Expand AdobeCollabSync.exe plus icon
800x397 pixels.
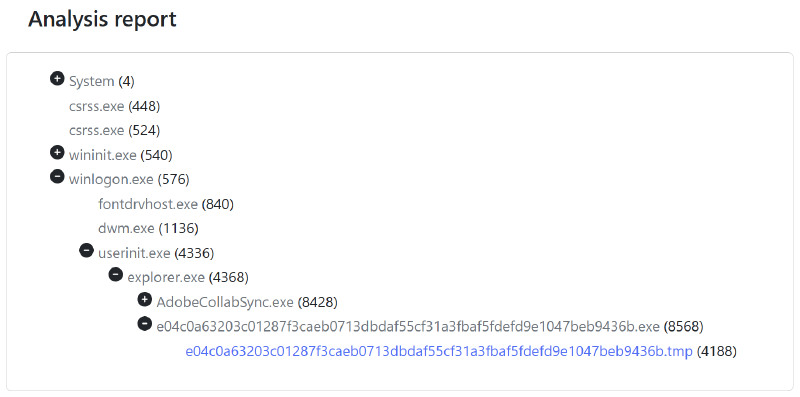coord(145,300)
